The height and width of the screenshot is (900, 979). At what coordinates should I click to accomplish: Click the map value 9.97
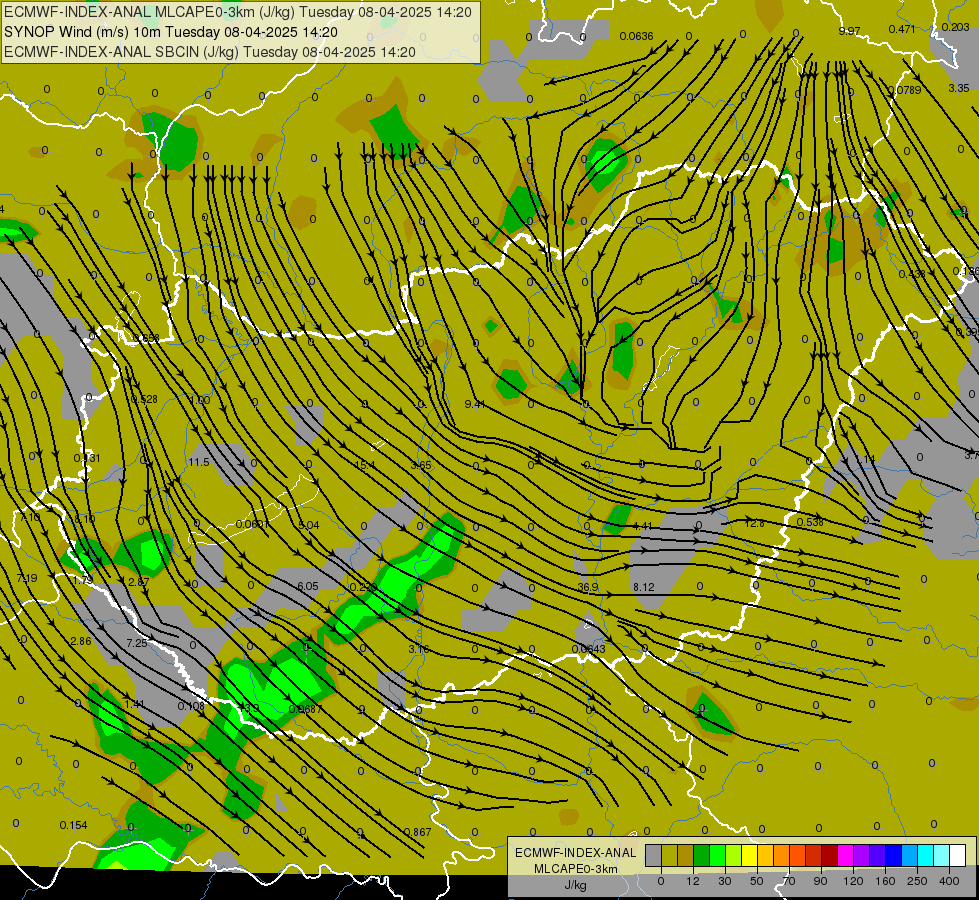tap(849, 31)
